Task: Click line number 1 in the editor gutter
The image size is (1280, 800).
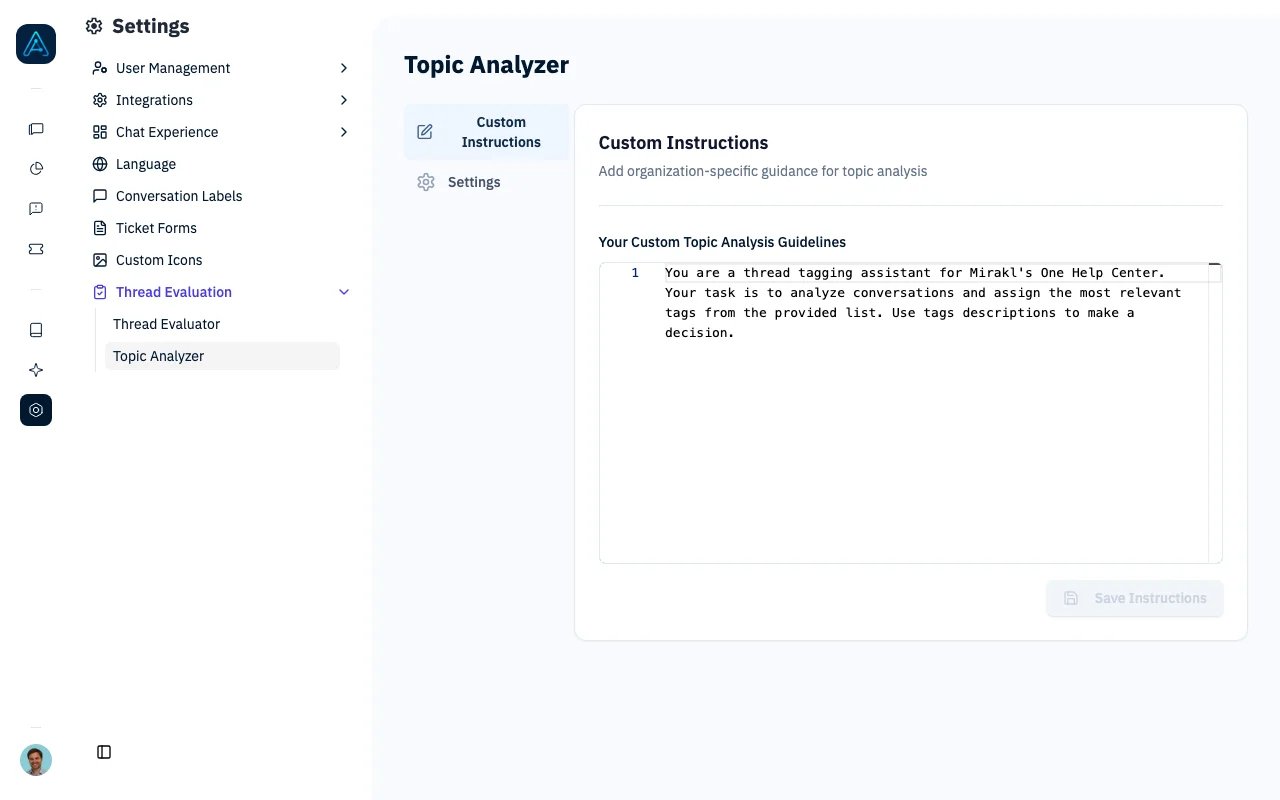Action: [635, 273]
